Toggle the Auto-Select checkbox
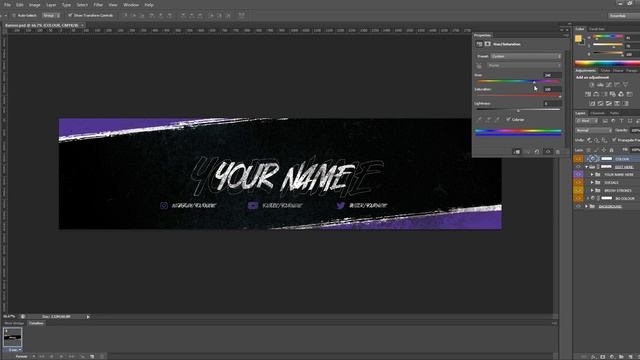The width and height of the screenshot is (640, 360). tap(14, 15)
